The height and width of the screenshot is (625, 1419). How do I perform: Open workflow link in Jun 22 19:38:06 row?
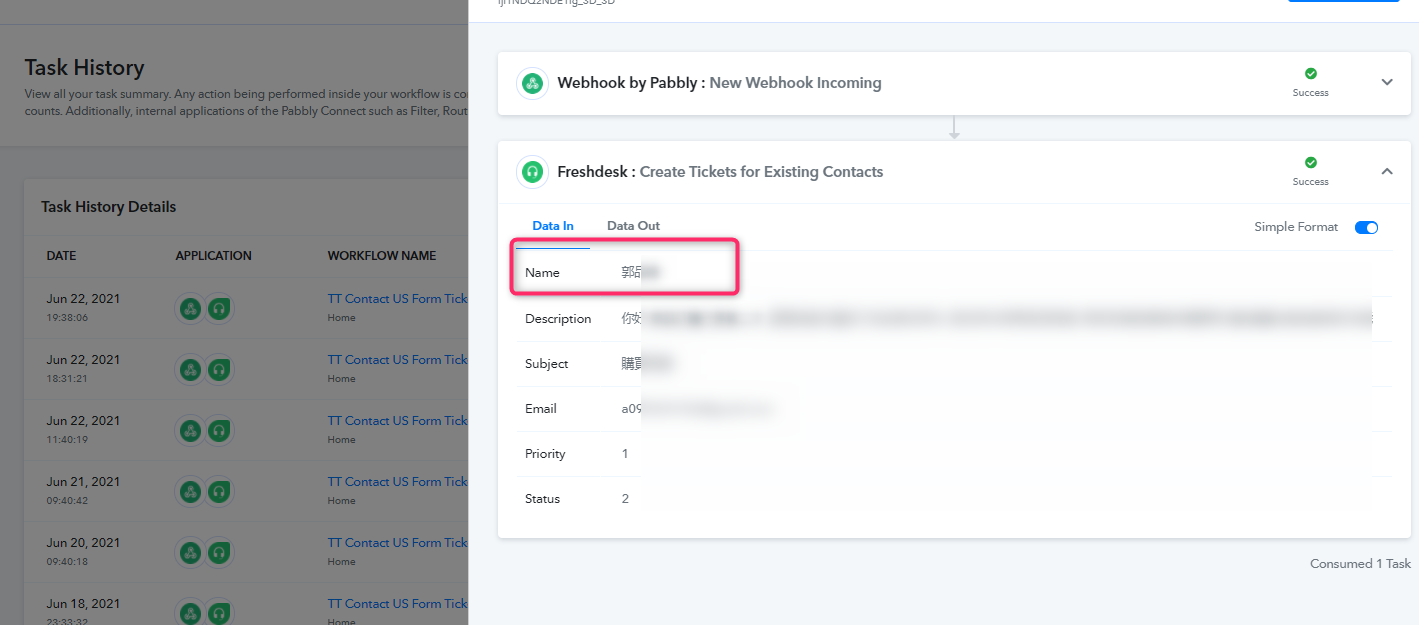tap(398, 299)
